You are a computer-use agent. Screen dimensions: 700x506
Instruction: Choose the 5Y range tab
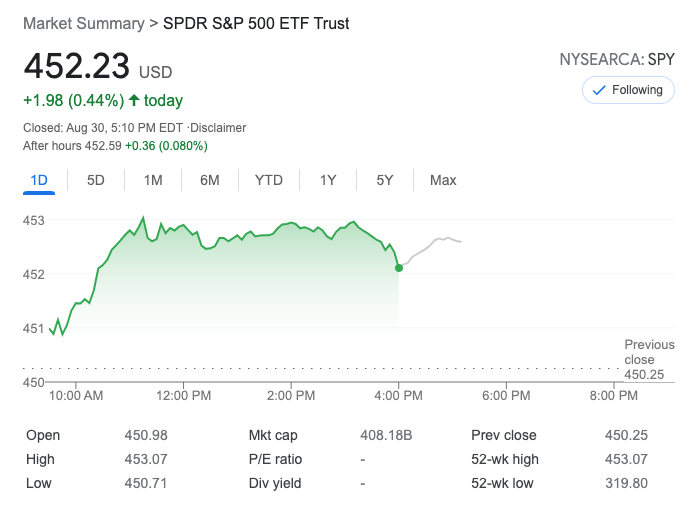click(x=385, y=180)
